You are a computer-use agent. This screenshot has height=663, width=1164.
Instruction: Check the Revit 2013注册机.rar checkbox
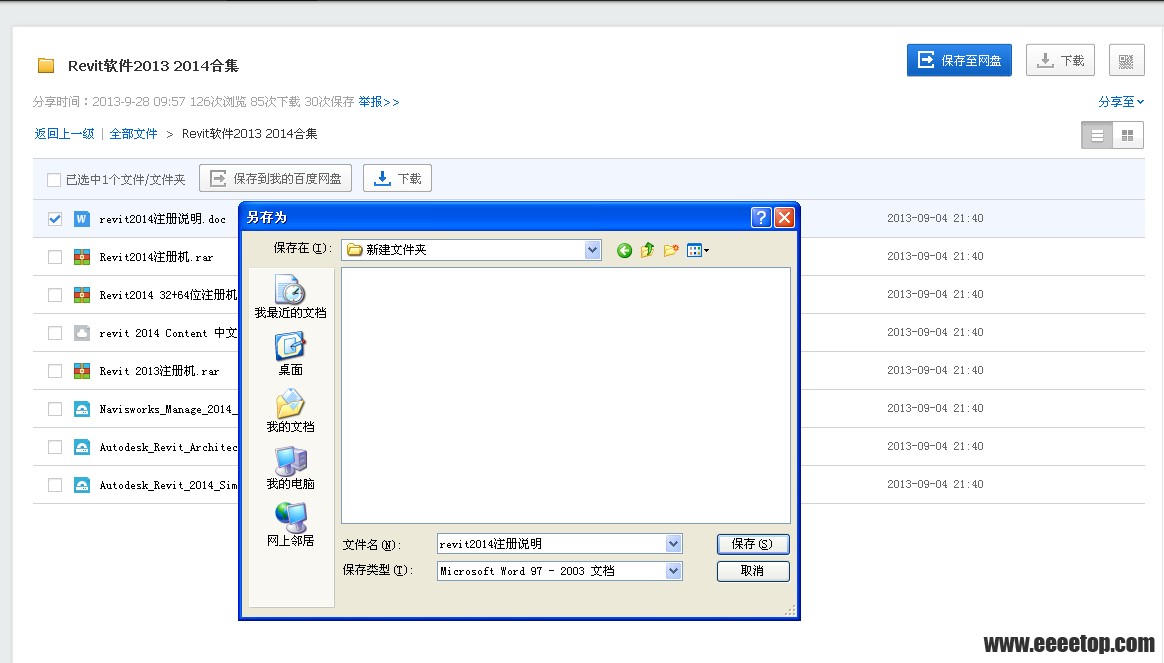coord(55,371)
